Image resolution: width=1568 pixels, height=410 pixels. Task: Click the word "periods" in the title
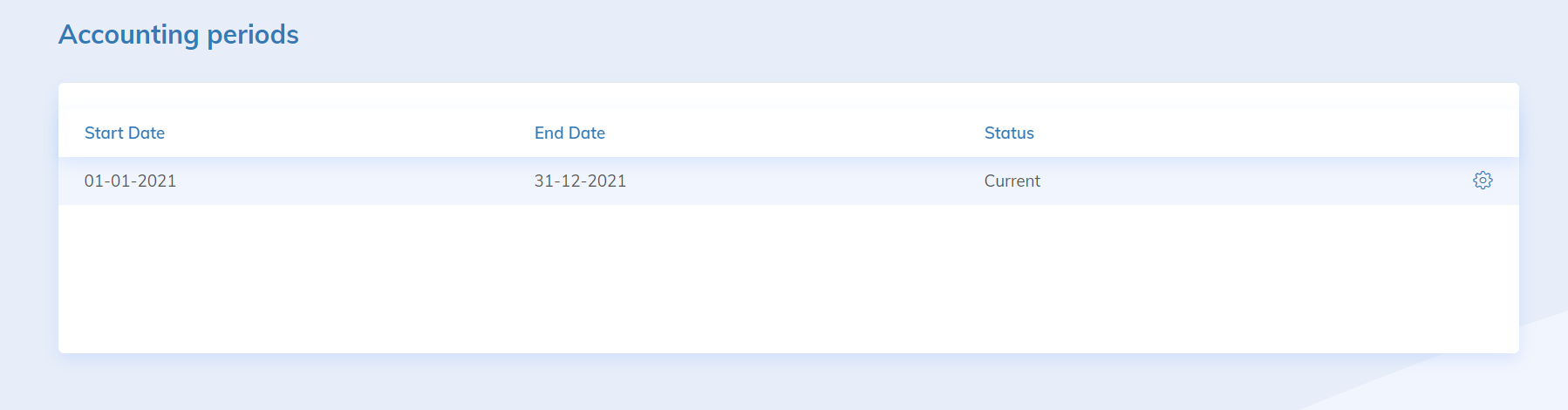253,34
